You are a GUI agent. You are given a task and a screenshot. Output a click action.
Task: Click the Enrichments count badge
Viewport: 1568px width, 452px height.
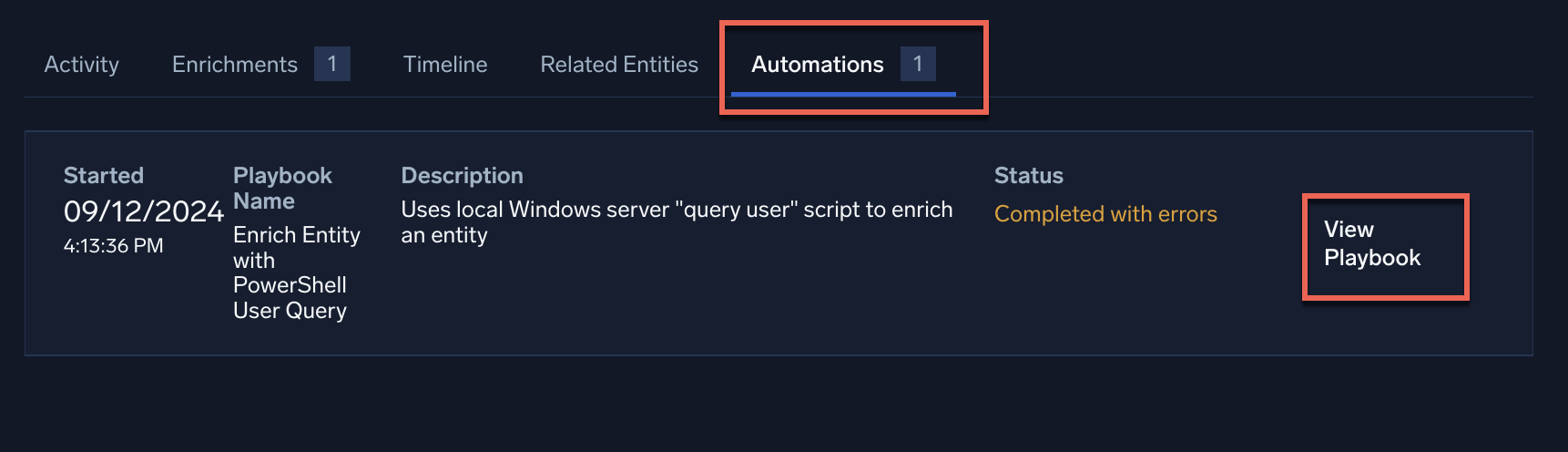[x=332, y=64]
